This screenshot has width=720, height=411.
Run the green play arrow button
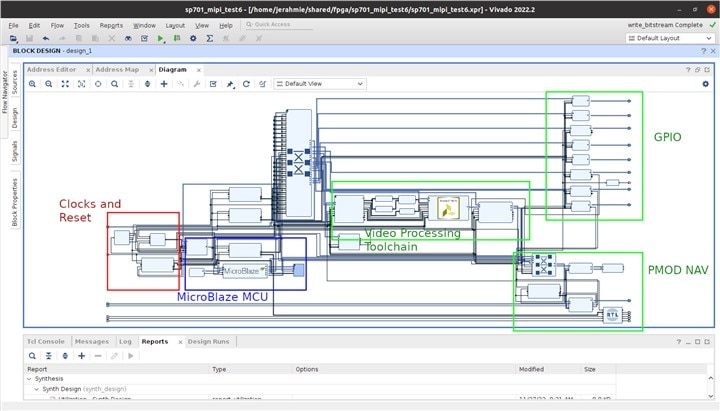point(160,39)
